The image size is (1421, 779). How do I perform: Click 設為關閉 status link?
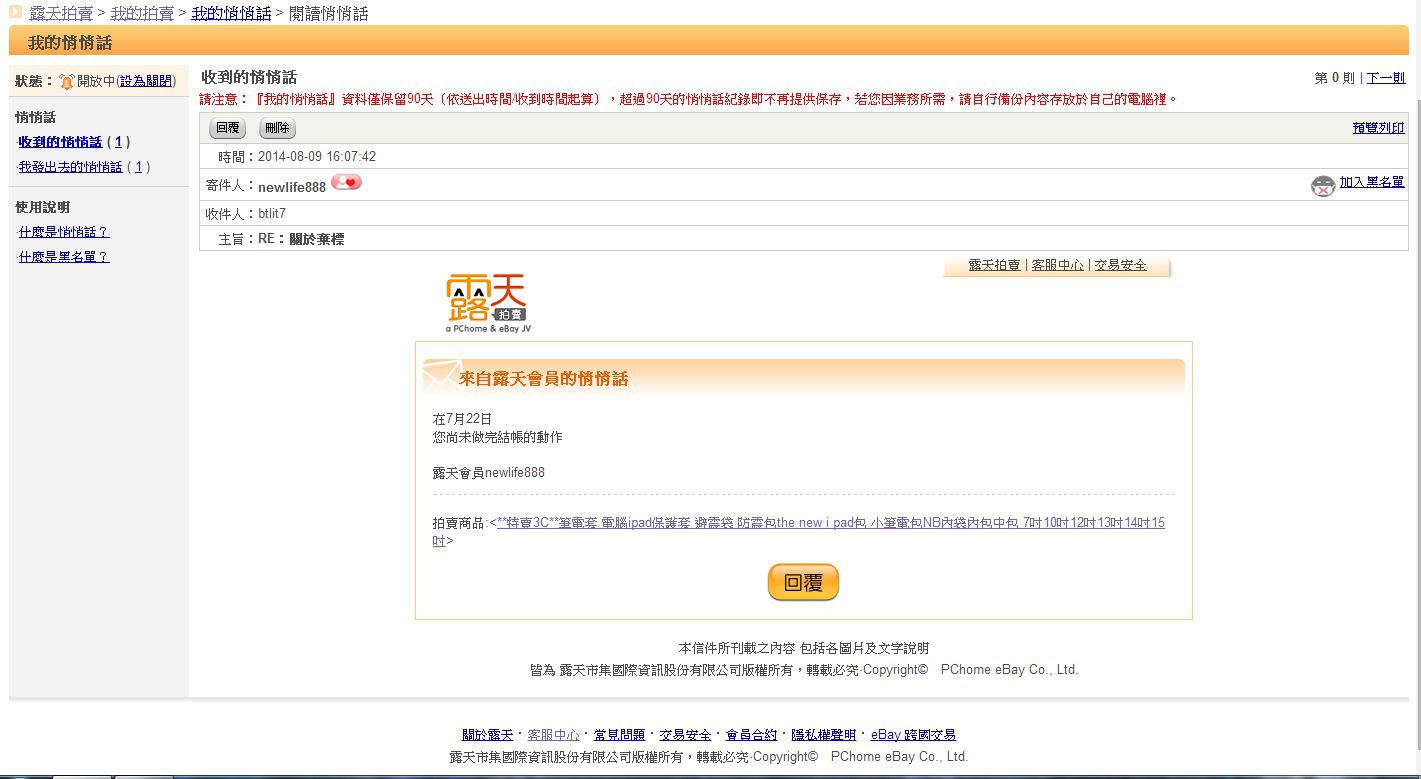[147, 81]
